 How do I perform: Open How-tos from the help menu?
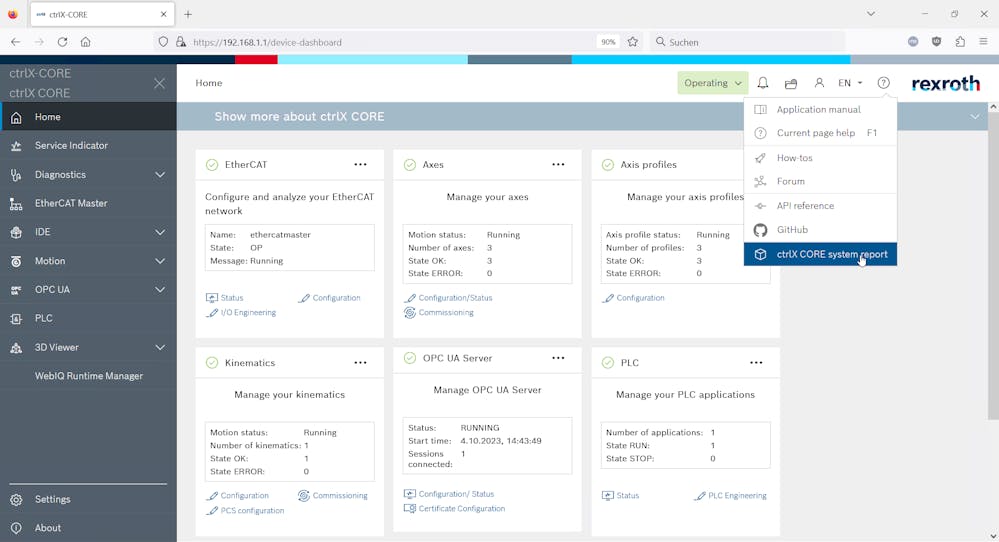coord(820,158)
